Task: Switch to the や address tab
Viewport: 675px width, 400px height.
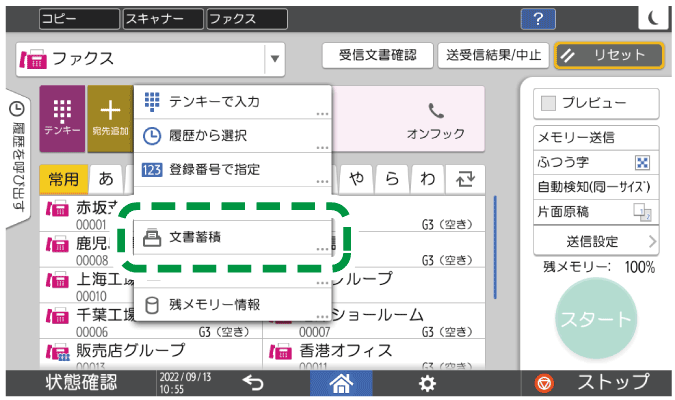Action: (356, 179)
